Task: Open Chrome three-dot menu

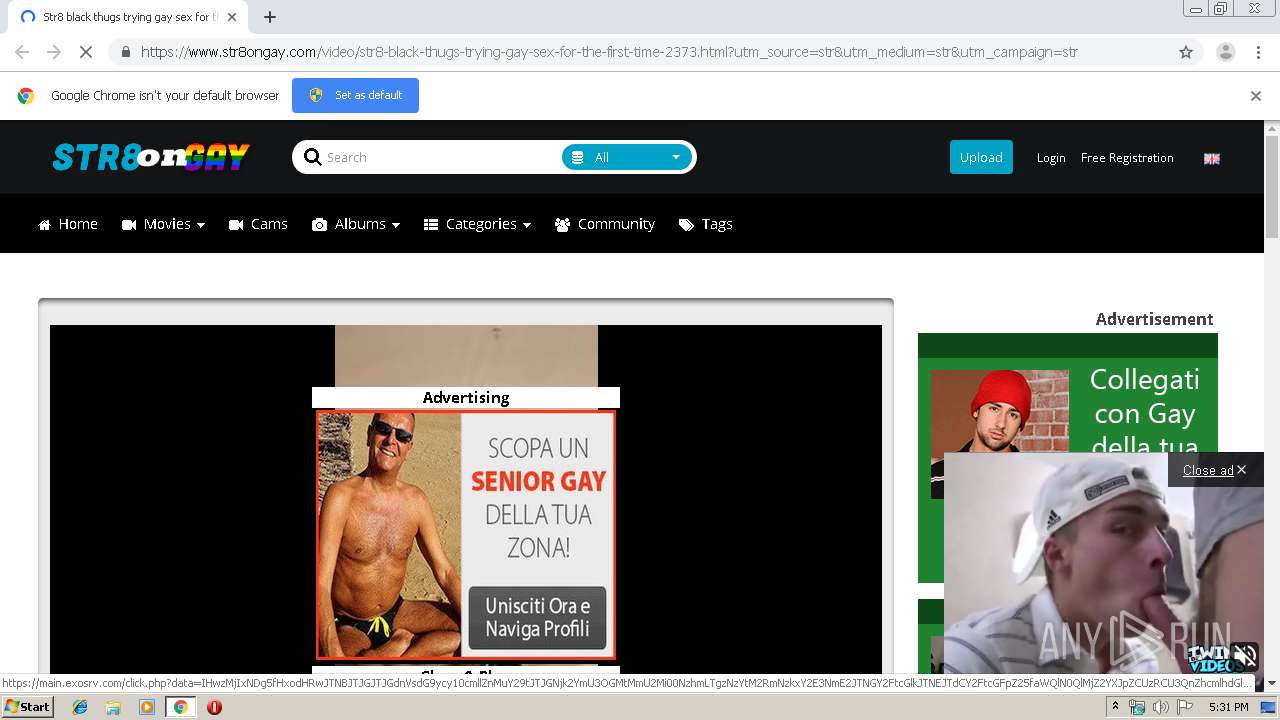Action: tap(1256, 52)
